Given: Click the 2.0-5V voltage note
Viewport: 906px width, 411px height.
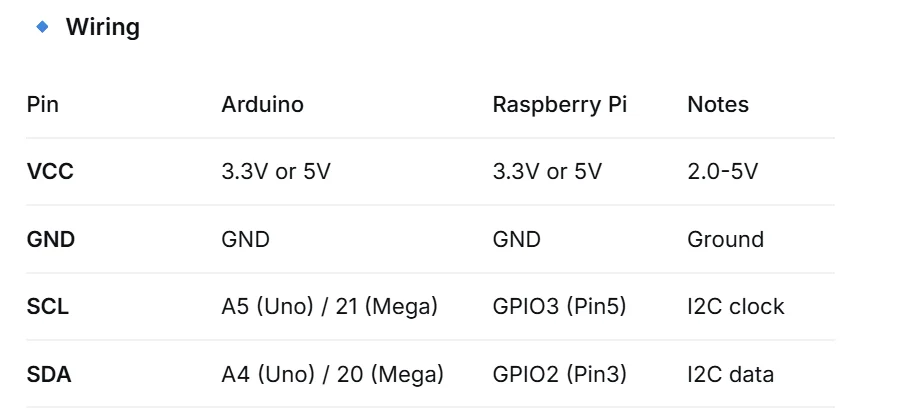Looking at the screenshot, I should click(722, 172).
